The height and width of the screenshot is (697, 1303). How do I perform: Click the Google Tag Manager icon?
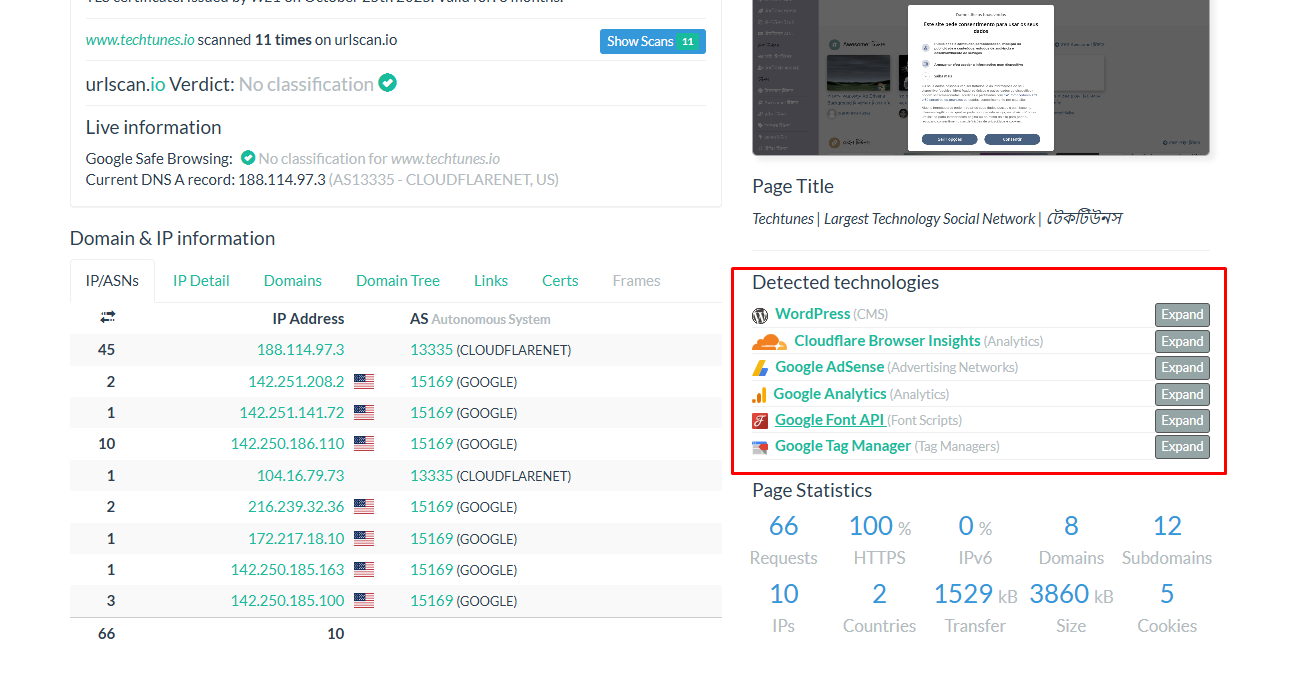(760, 447)
